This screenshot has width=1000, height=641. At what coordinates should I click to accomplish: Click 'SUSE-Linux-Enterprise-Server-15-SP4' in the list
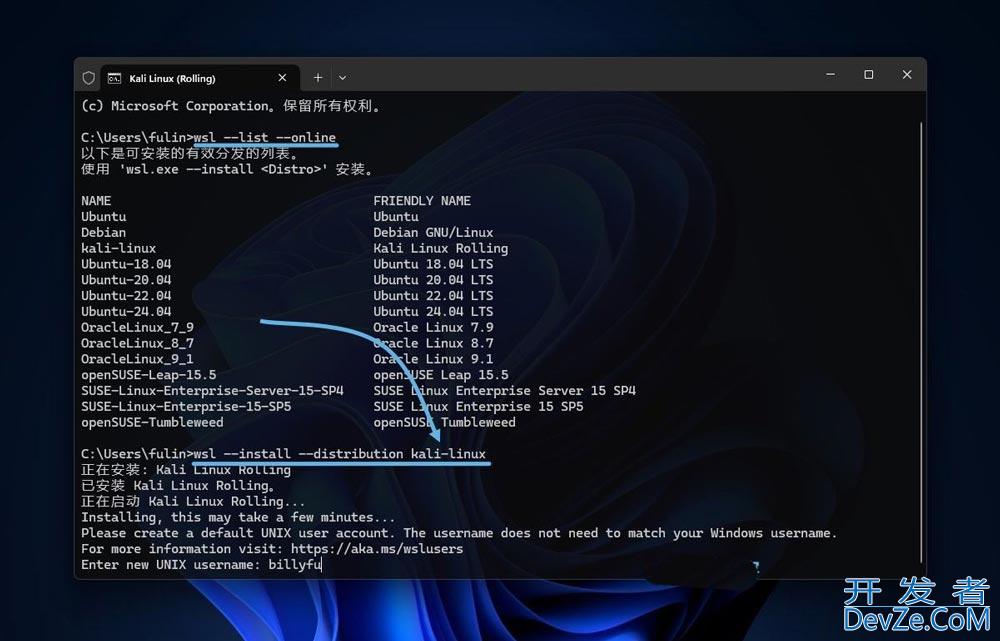(212, 390)
